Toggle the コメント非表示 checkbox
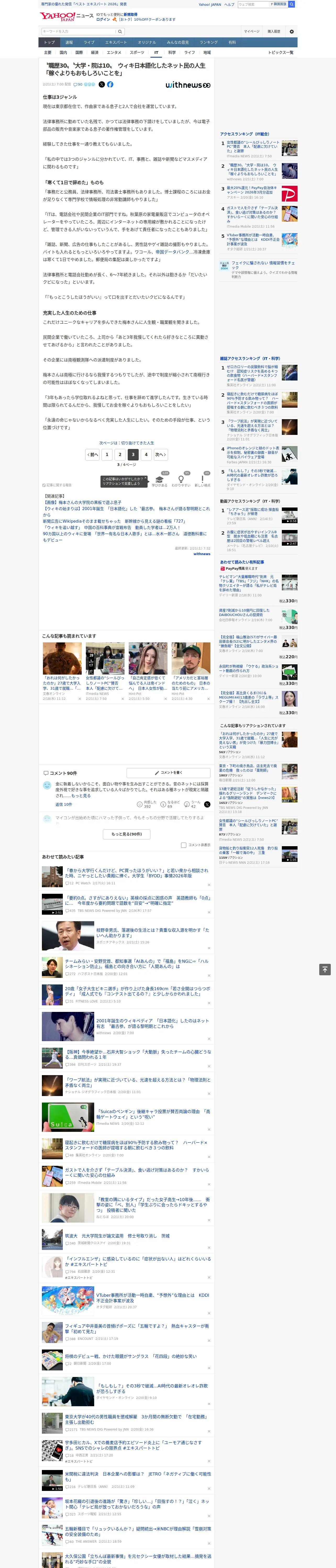This screenshot has width=336, height=1568. pyautogui.click(x=183, y=845)
